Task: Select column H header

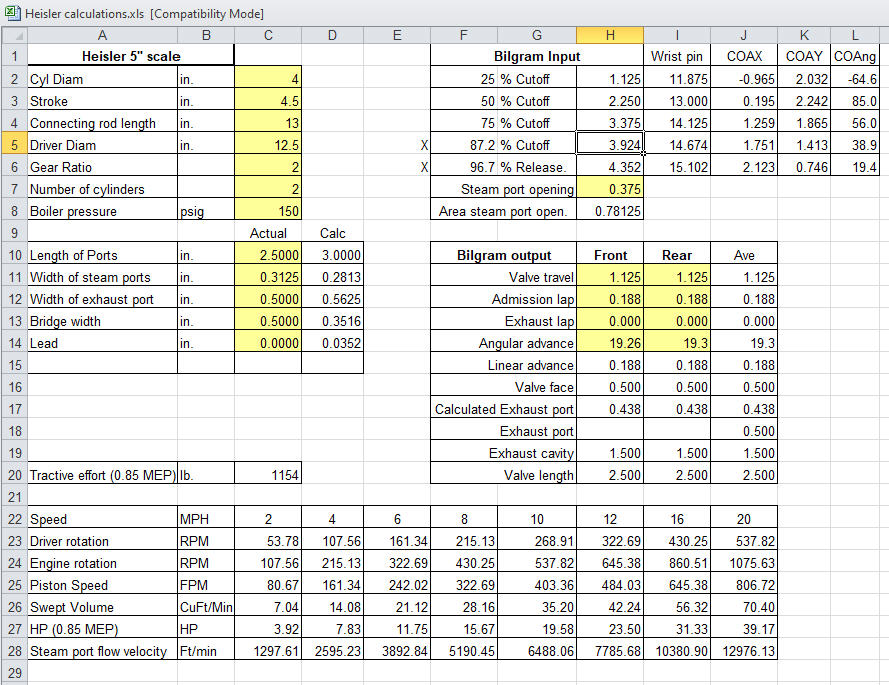Action: pyautogui.click(x=610, y=35)
